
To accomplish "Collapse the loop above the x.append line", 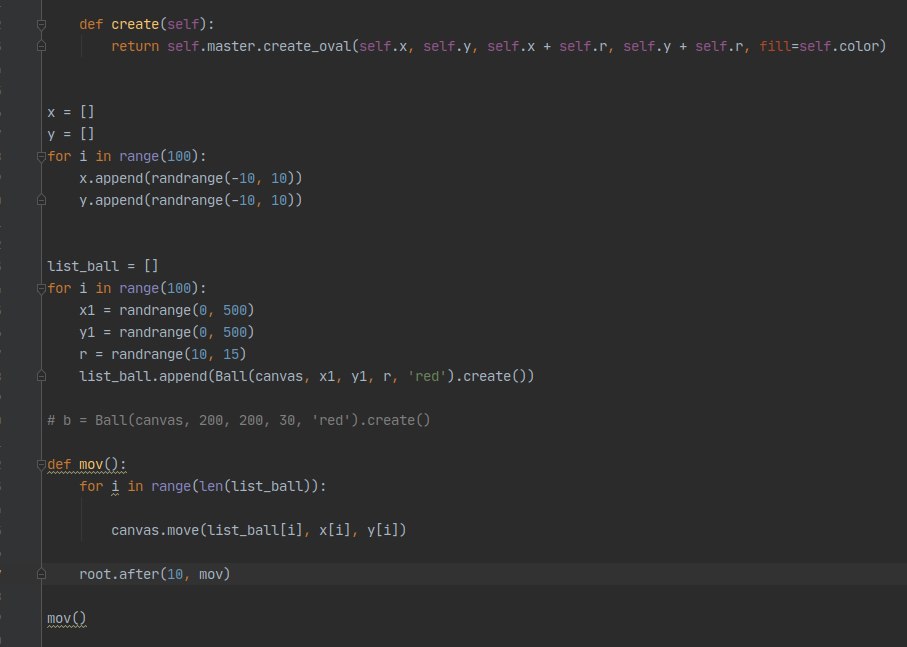I will click(41, 156).
